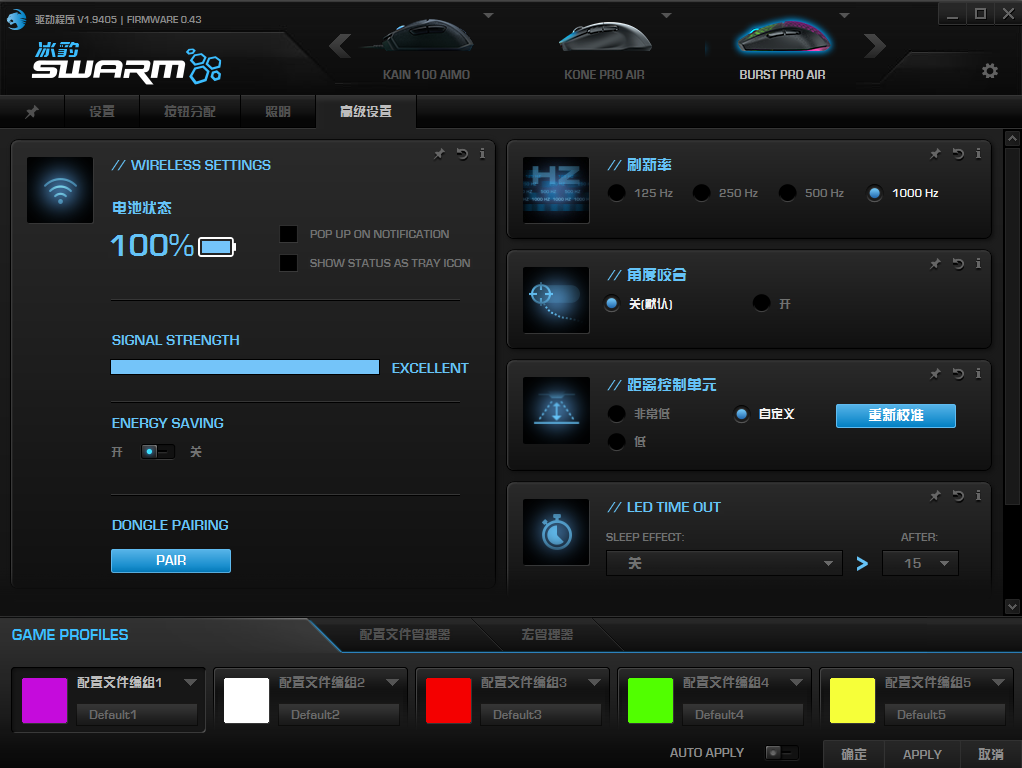Toggle the Energy Saving switch
The width and height of the screenshot is (1022, 768).
point(158,451)
